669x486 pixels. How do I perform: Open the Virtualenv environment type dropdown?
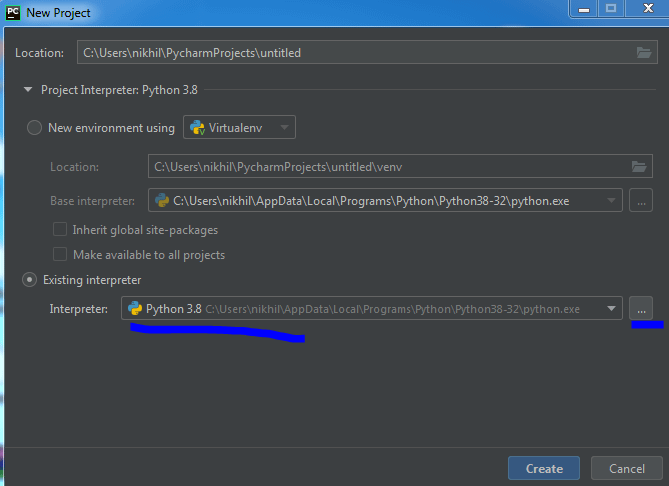point(239,127)
